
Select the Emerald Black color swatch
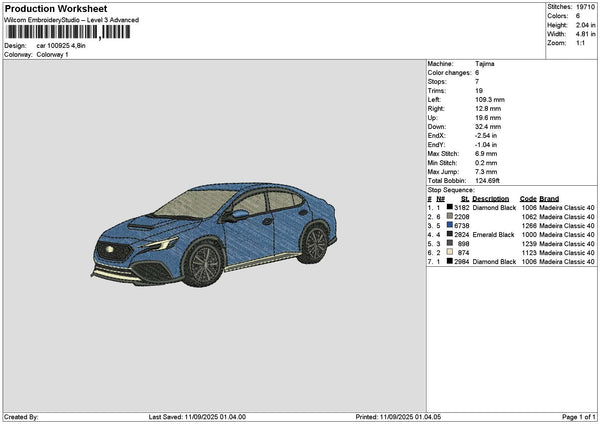click(450, 234)
